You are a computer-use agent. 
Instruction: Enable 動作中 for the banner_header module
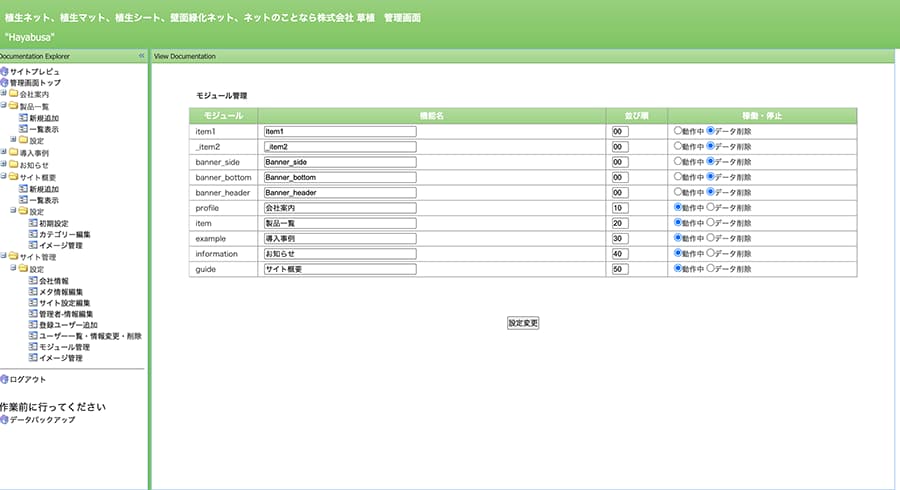click(x=678, y=192)
